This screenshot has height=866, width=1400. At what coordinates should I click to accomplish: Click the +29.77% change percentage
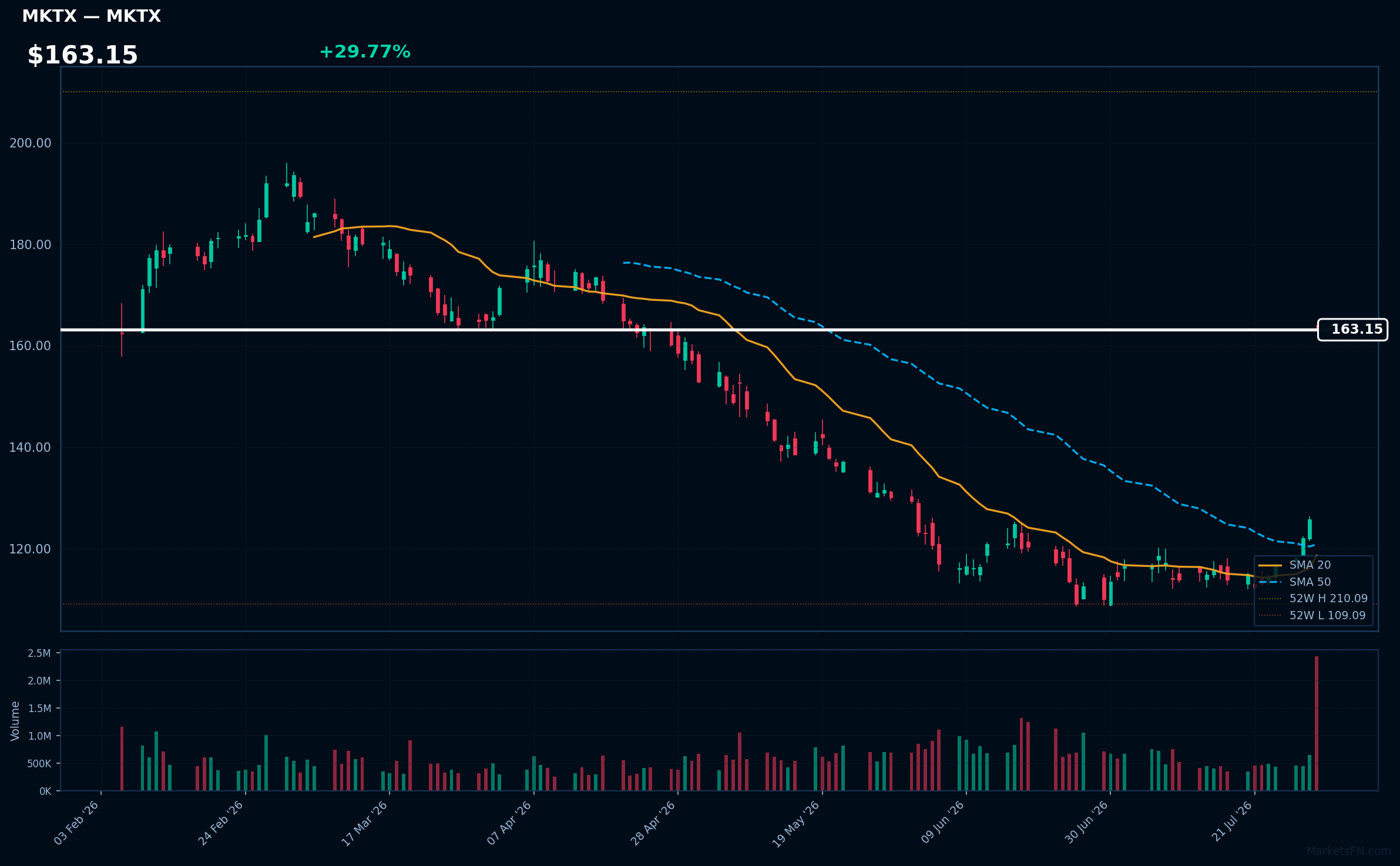pos(364,52)
